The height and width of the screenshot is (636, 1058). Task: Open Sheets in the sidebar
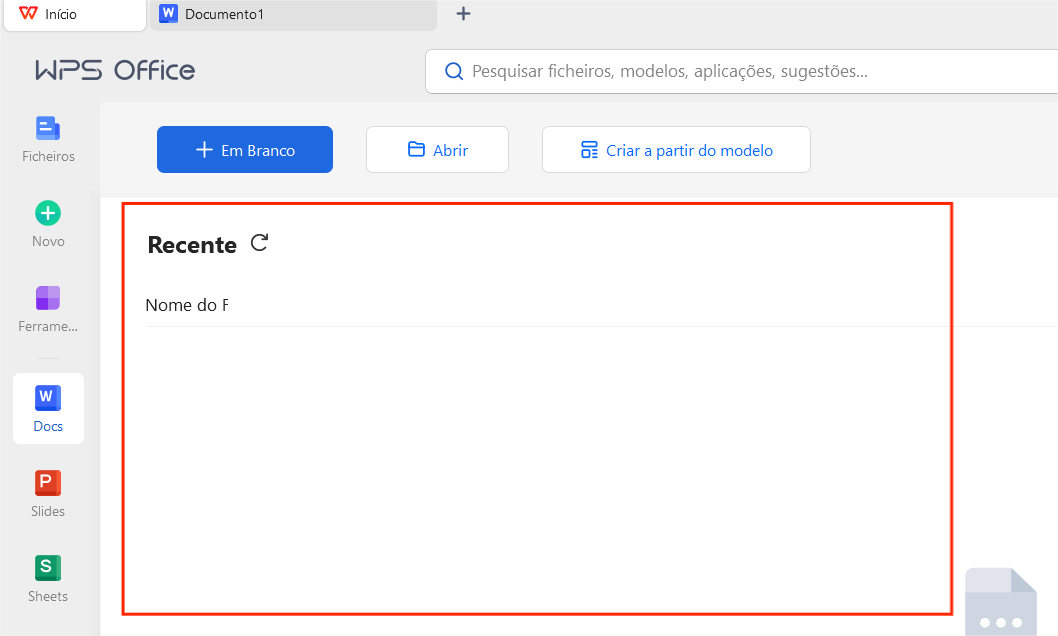click(48, 579)
